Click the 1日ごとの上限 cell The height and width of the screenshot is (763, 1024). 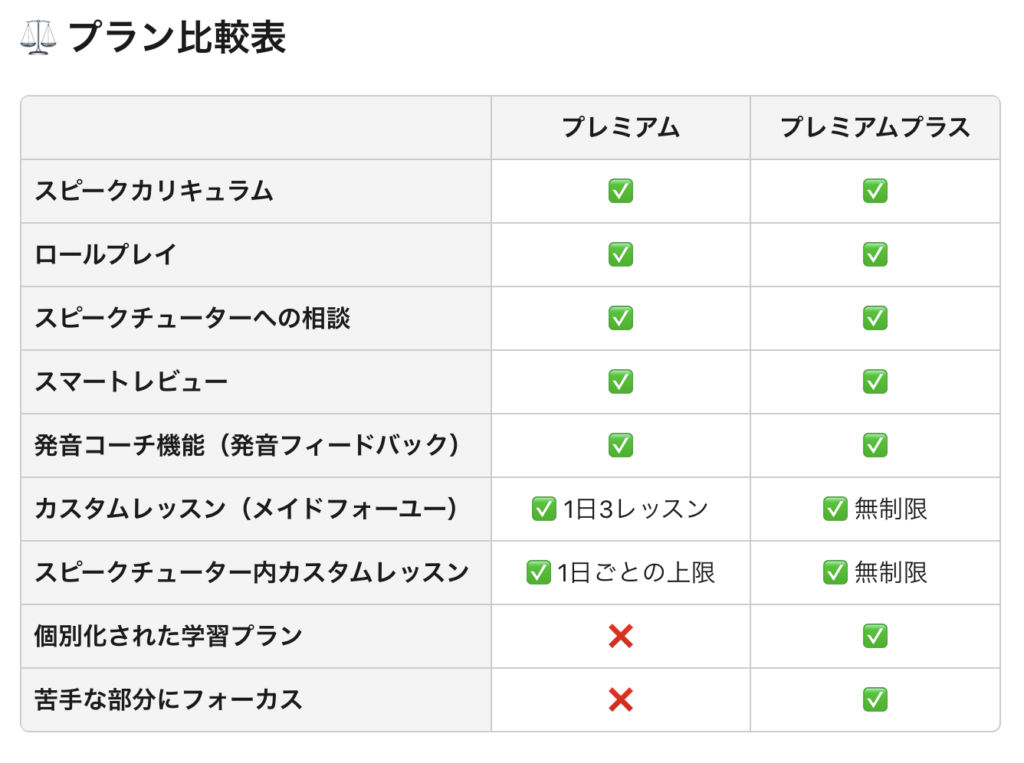620,572
